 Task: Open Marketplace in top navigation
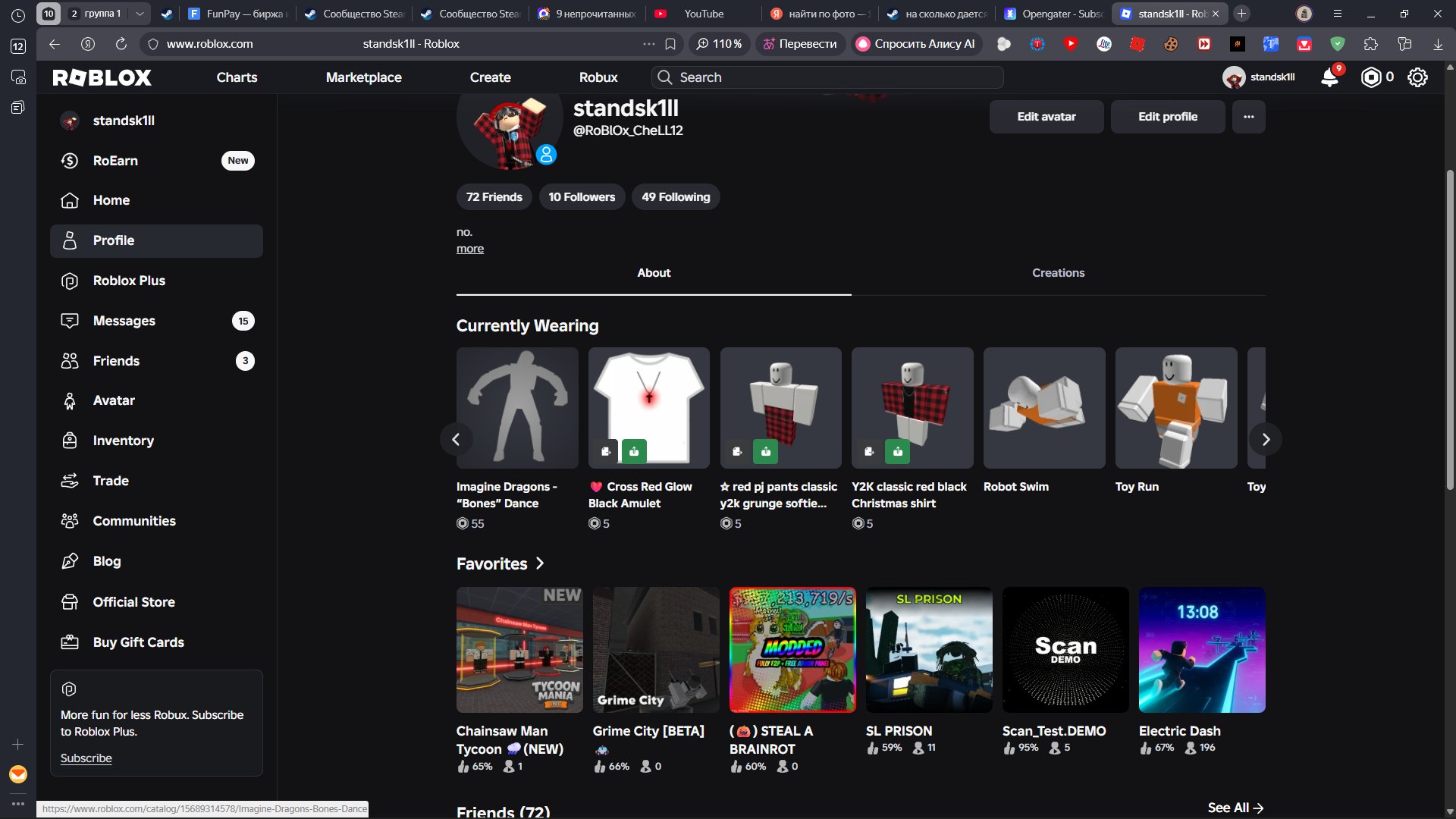364,77
